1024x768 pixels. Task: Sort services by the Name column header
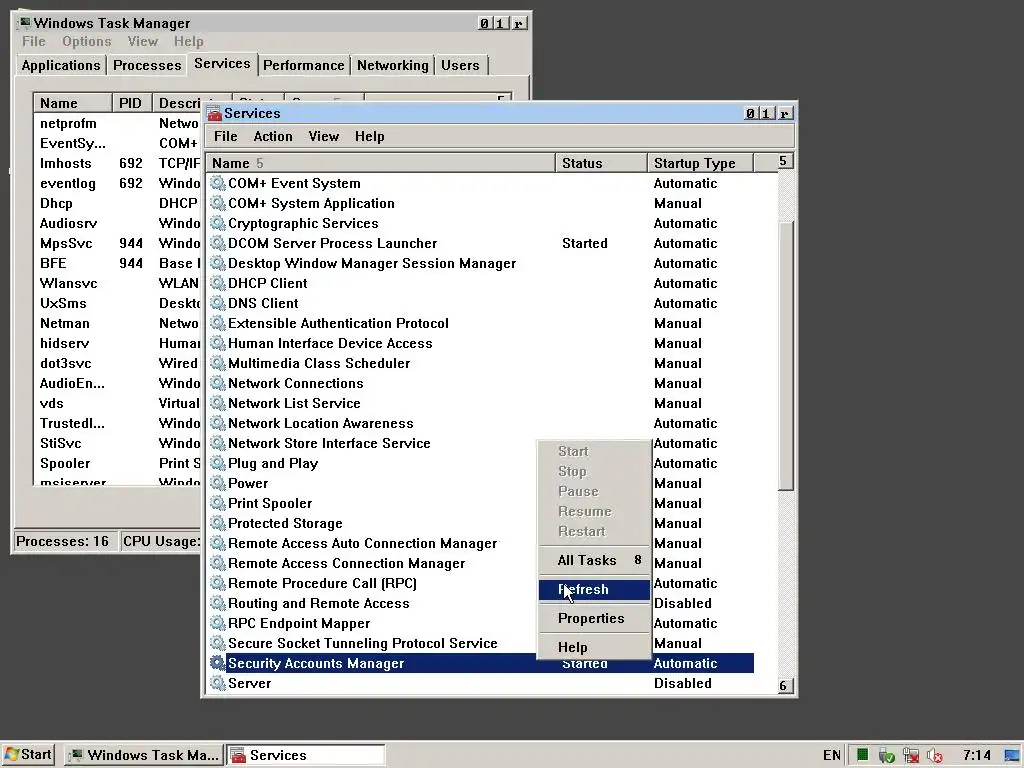381,163
